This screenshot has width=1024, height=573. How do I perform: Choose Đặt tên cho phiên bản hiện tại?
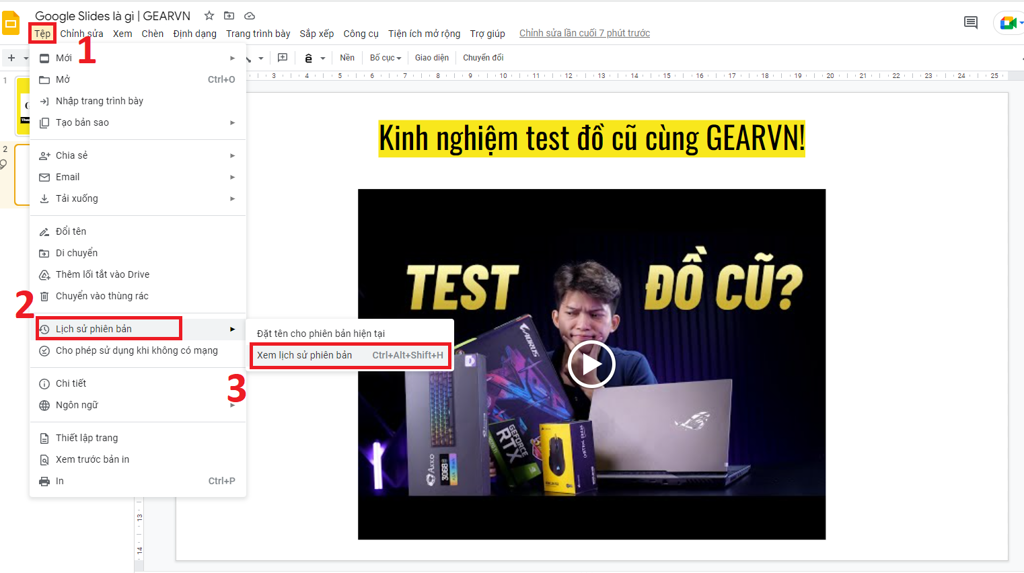point(350,333)
